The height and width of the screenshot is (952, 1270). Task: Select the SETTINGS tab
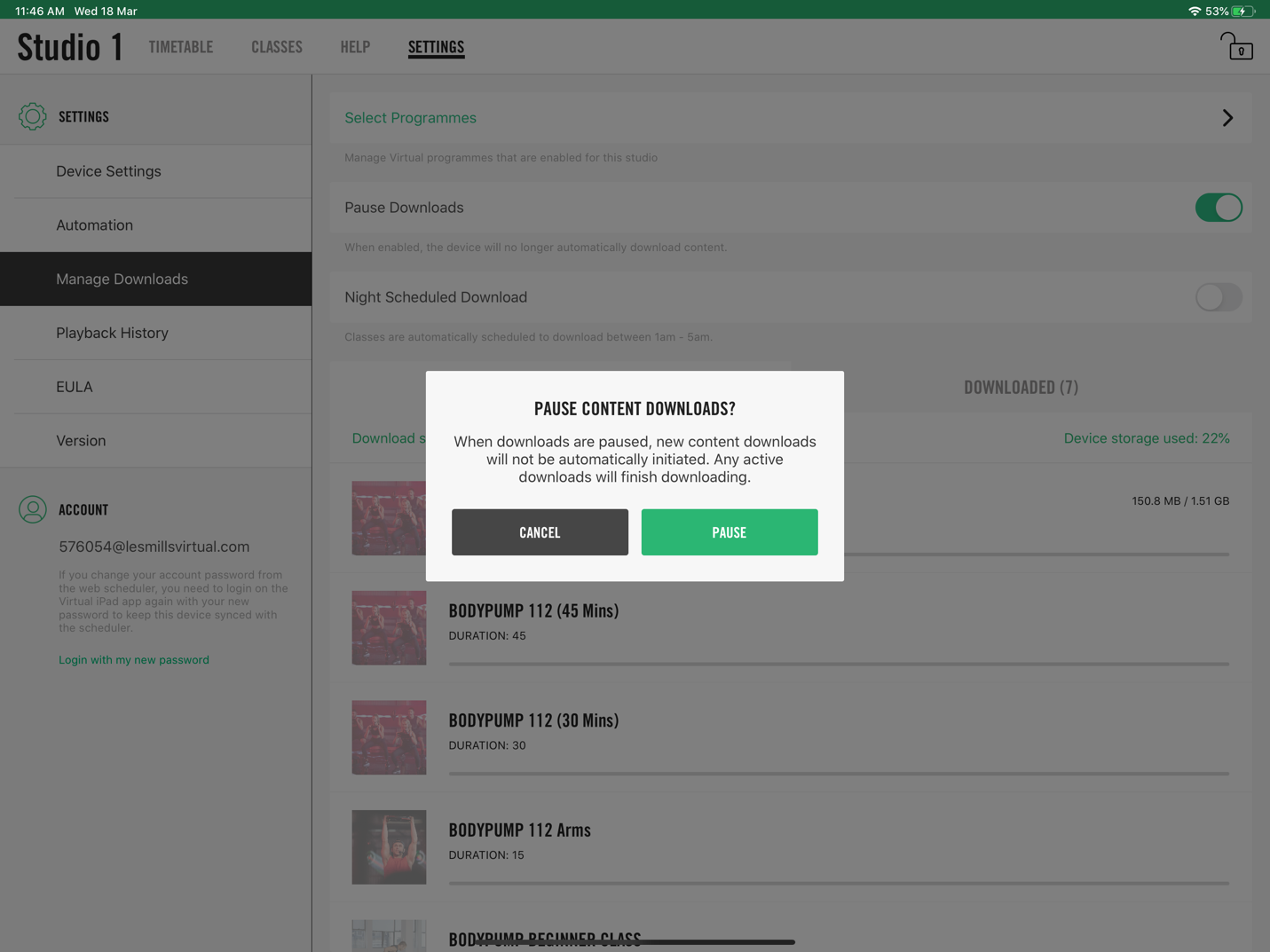436,47
